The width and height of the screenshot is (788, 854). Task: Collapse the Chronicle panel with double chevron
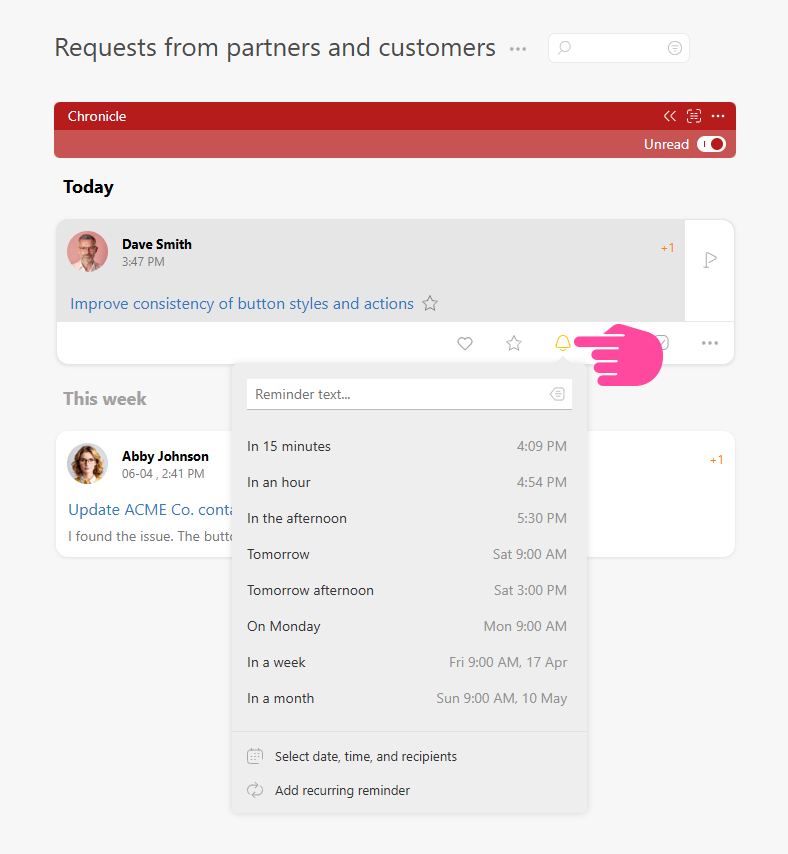click(670, 116)
